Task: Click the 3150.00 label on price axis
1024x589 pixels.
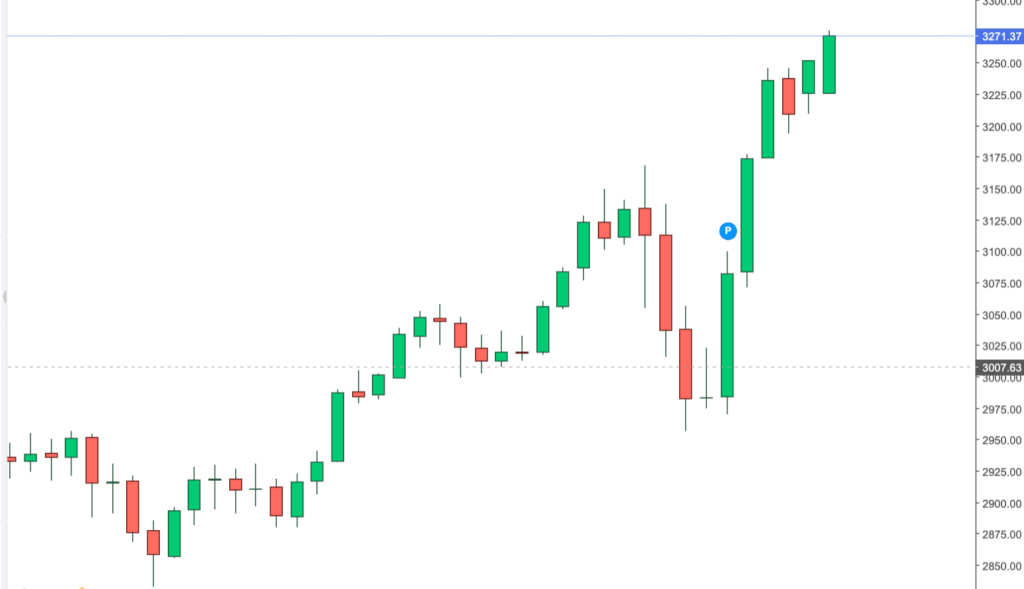Action: point(1000,190)
